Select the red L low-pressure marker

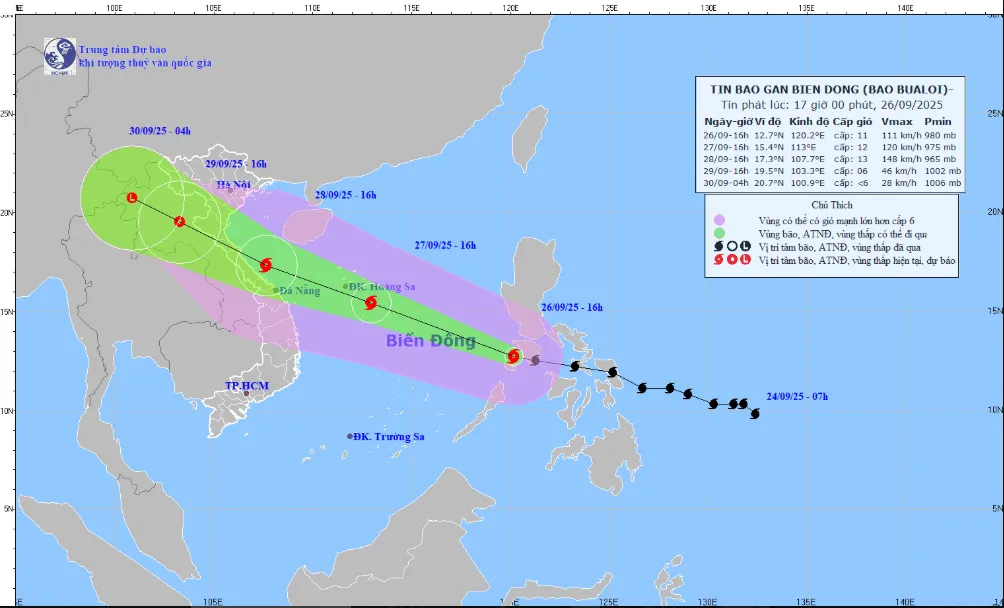pos(132,198)
